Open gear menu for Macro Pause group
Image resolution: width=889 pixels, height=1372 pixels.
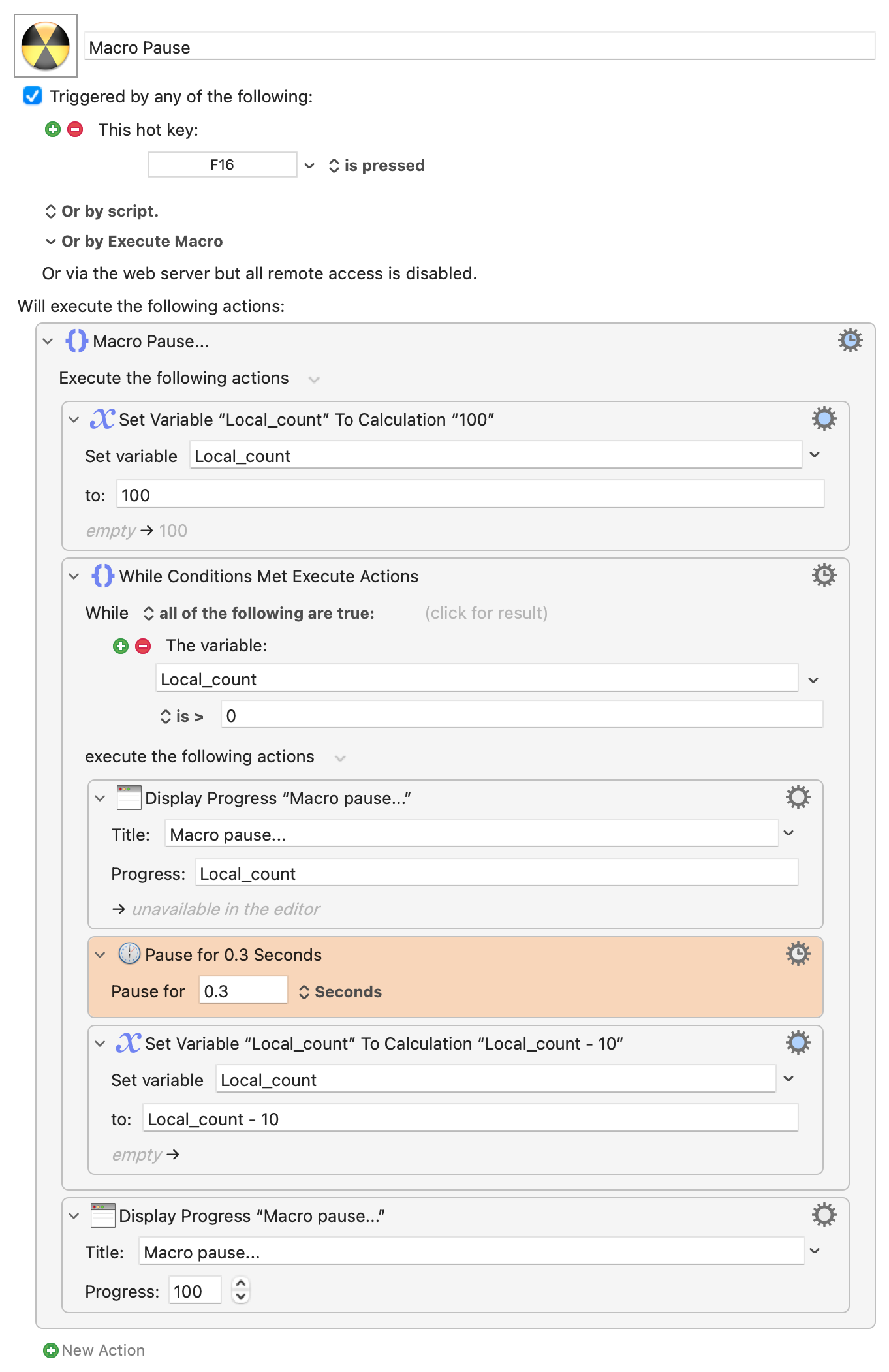[x=850, y=341]
